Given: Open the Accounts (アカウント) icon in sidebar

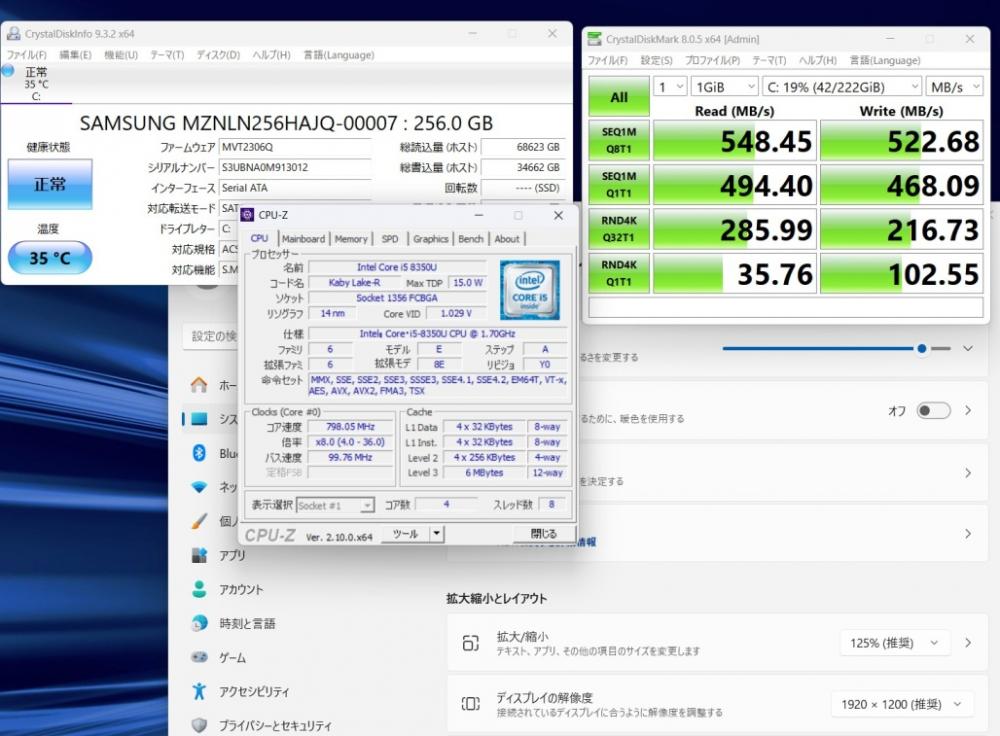Looking at the screenshot, I should (x=199, y=589).
